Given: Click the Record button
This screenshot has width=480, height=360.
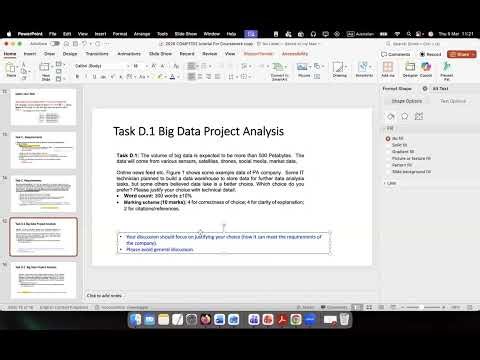Looking at the screenshot, I should pos(430,54).
